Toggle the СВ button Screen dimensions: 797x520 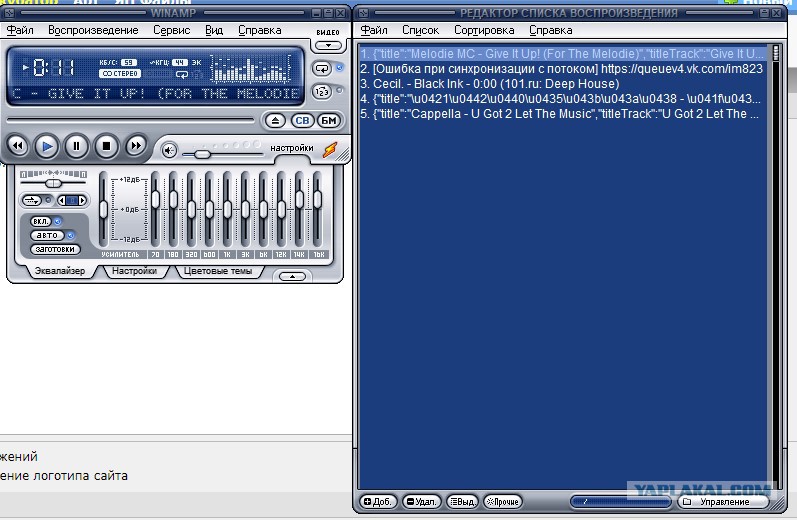[x=302, y=120]
